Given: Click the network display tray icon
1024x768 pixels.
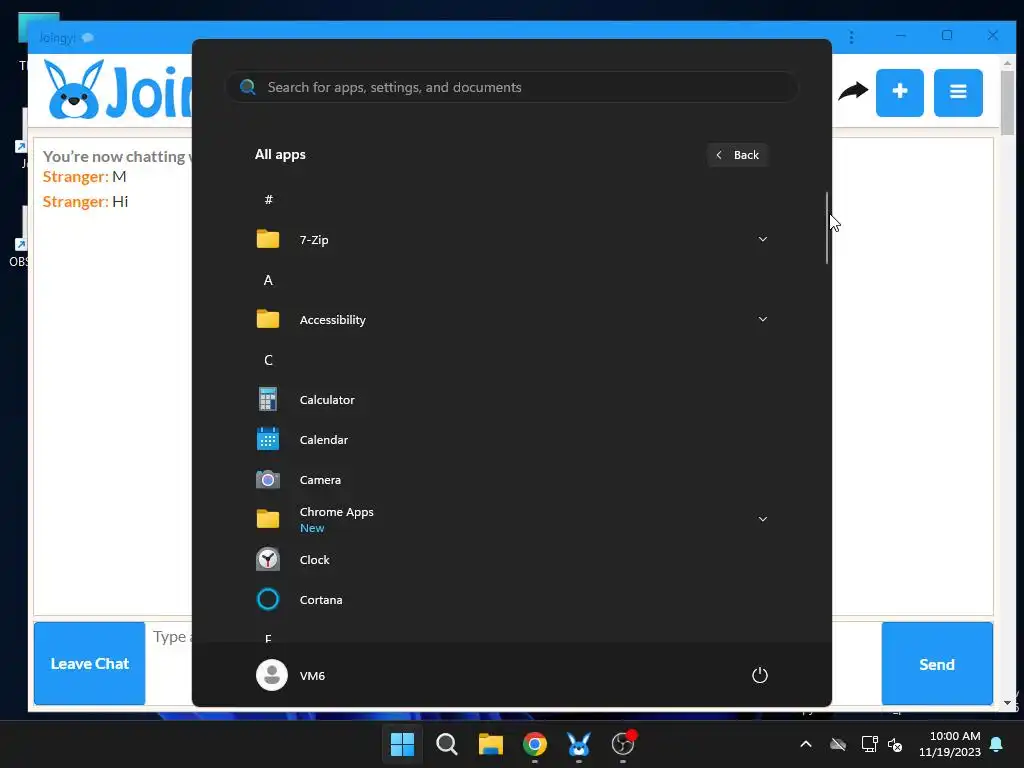Looking at the screenshot, I should [x=869, y=744].
